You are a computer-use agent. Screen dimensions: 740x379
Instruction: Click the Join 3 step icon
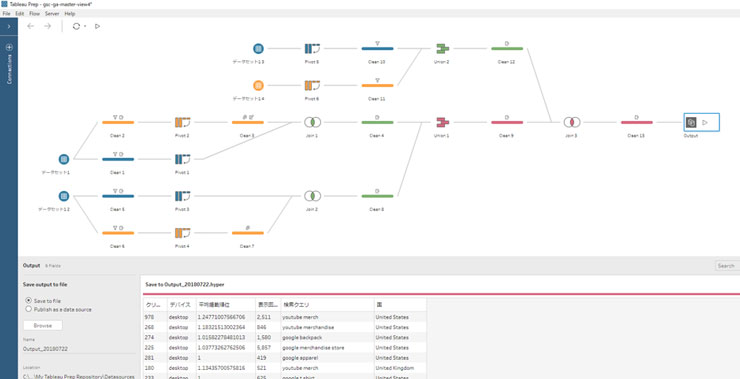572,122
